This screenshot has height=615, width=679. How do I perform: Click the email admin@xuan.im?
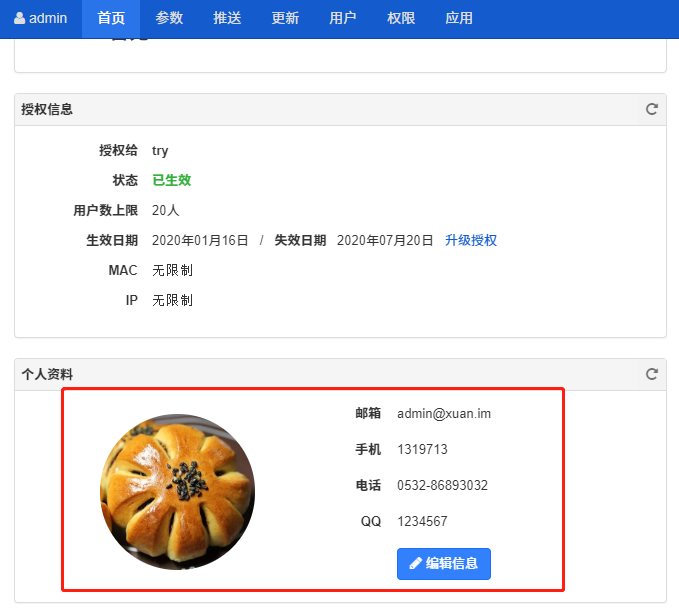pos(444,413)
